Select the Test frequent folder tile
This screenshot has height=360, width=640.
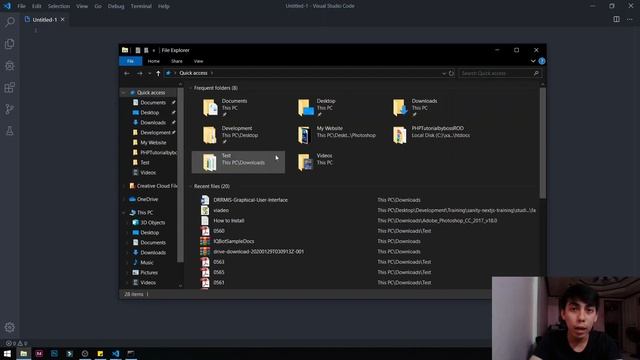238,162
